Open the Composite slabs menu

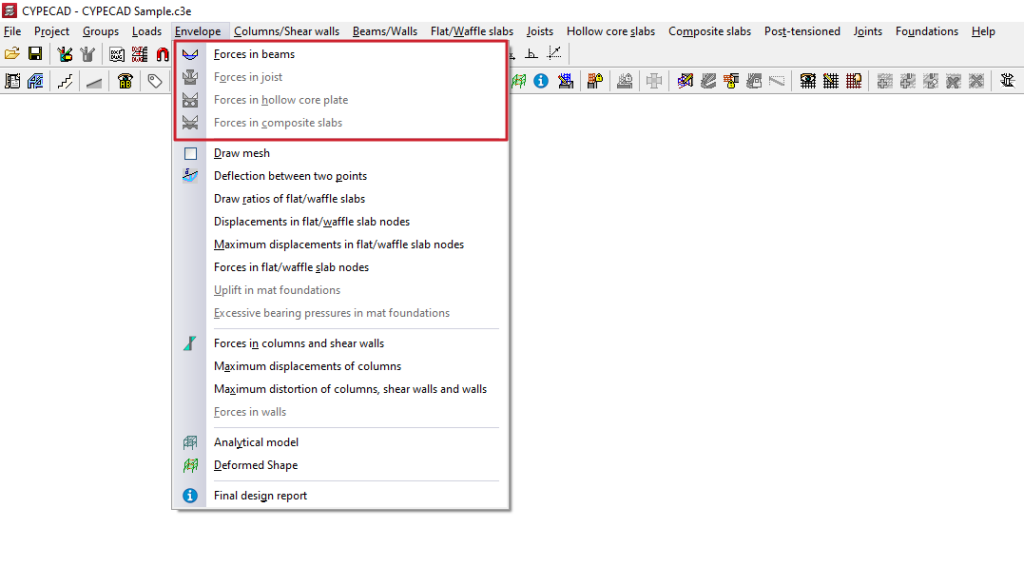coord(709,31)
